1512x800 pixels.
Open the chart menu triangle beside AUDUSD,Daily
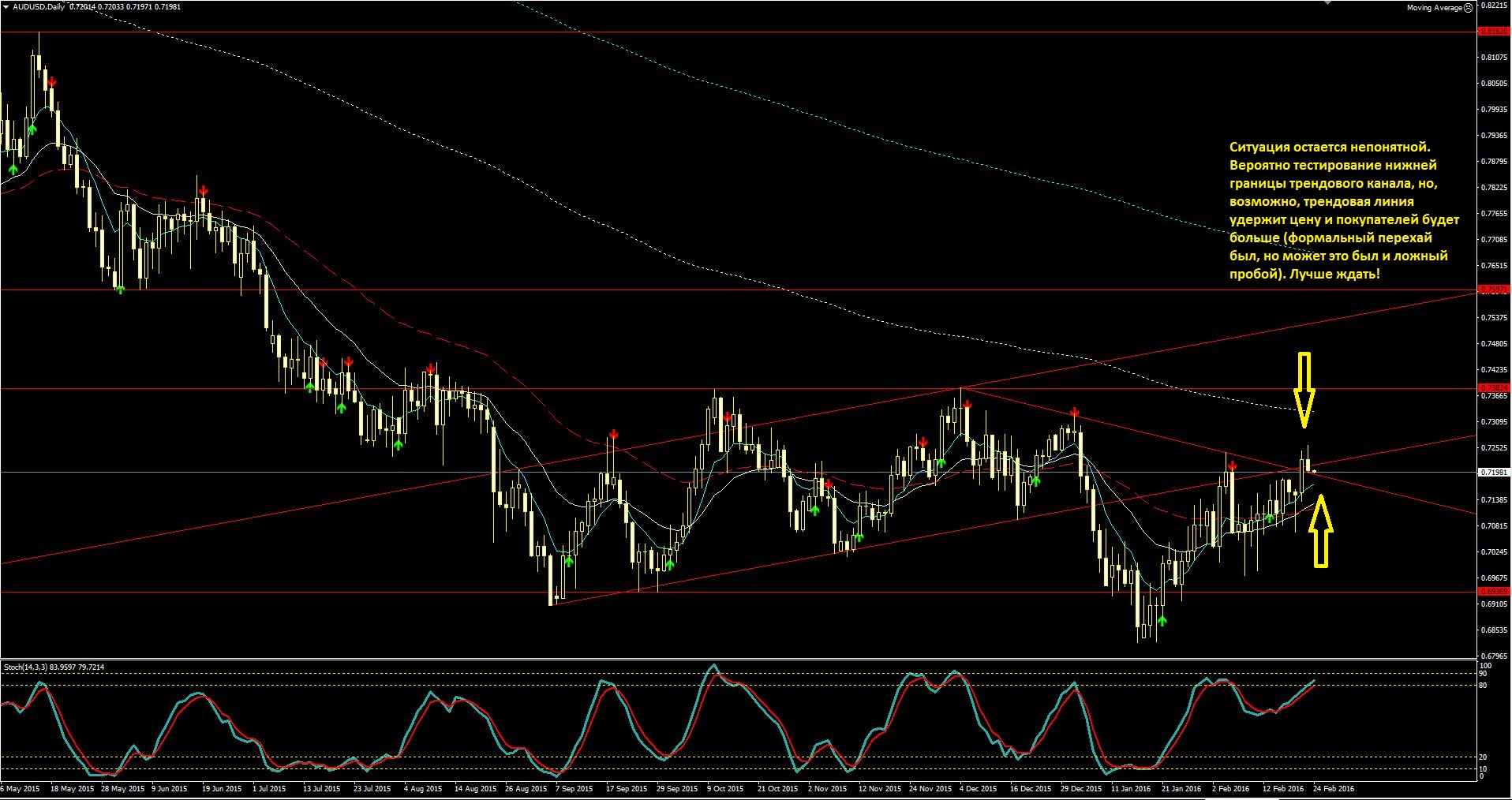coord(6,7)
